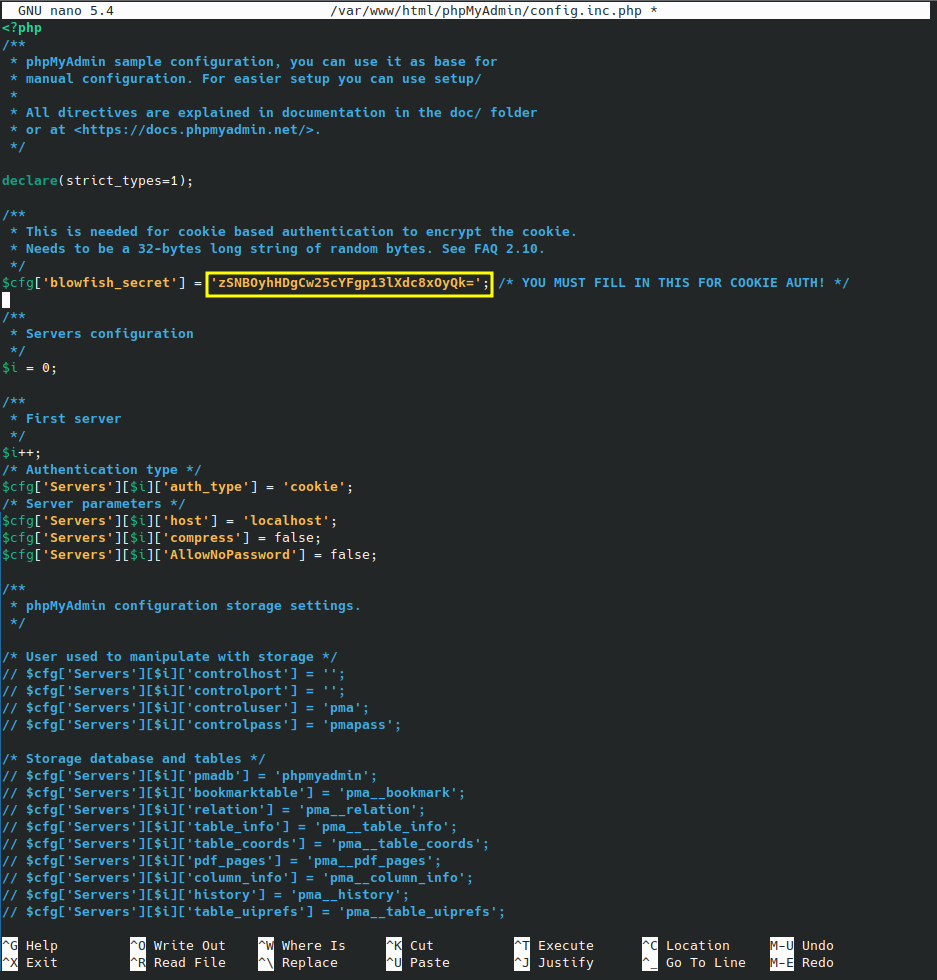Click the ^O Write Out shortcut

(178, 946)
